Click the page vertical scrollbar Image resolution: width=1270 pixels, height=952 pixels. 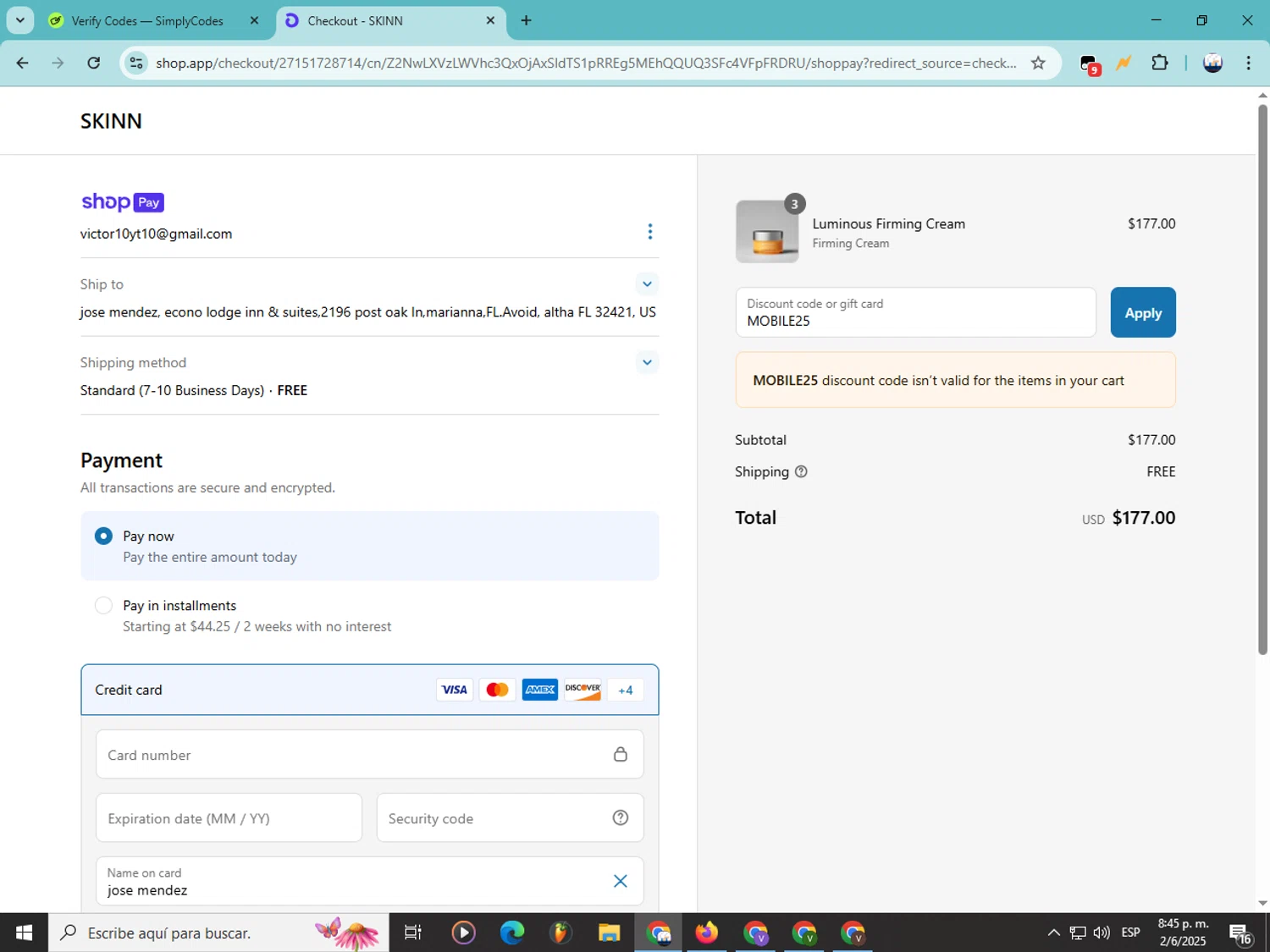tap(1262, 379)
